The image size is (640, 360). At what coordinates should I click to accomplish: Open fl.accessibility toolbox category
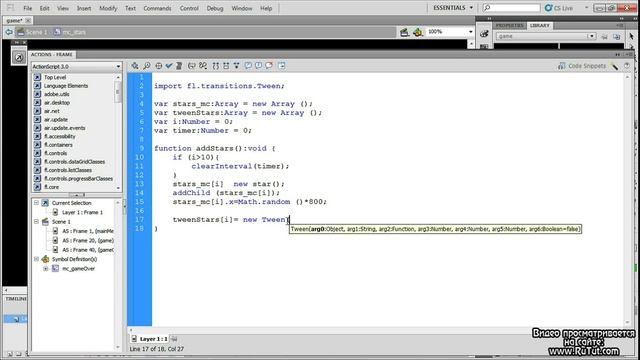point(60,136)
